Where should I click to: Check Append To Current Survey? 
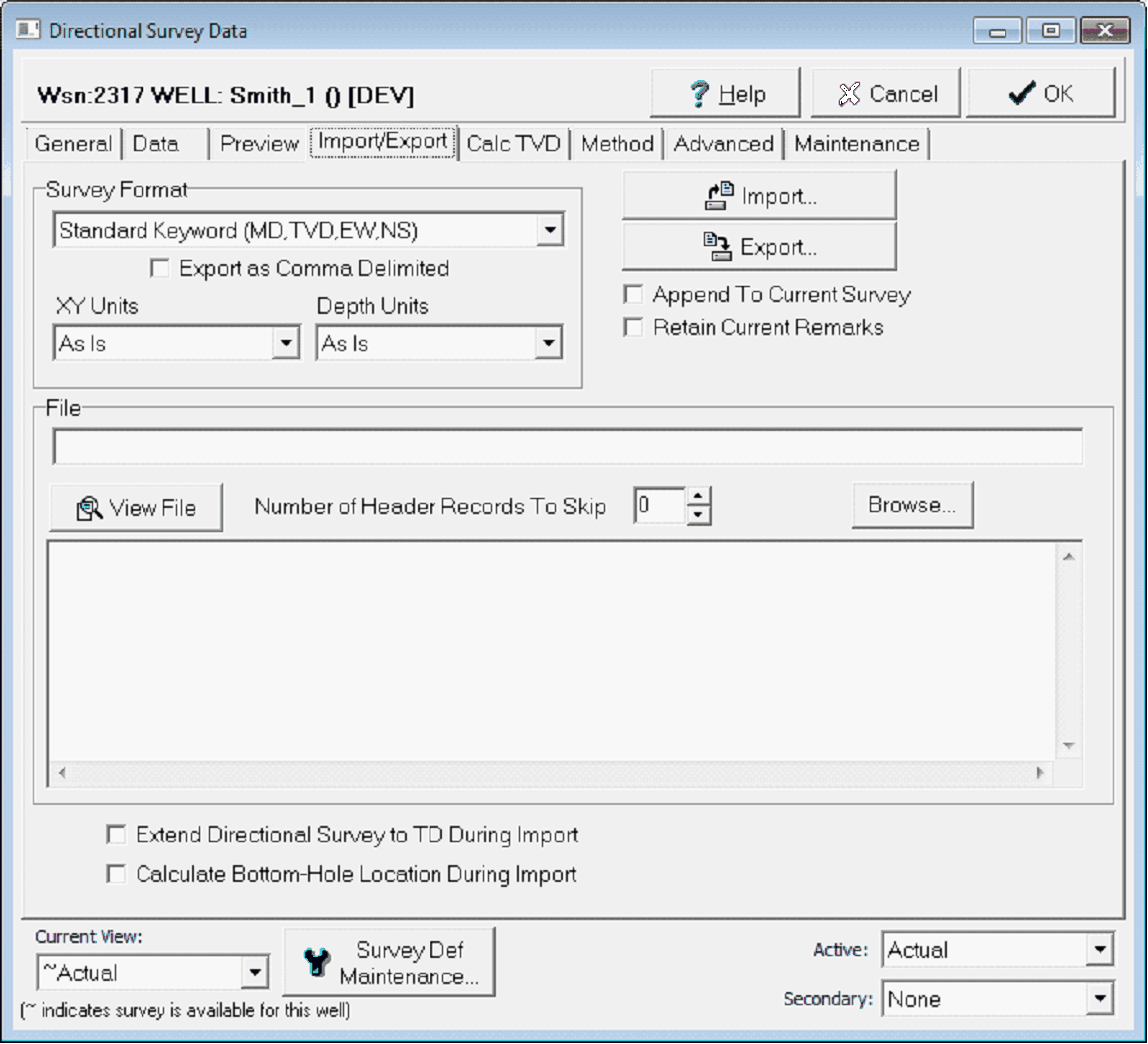tap(633, 295)
